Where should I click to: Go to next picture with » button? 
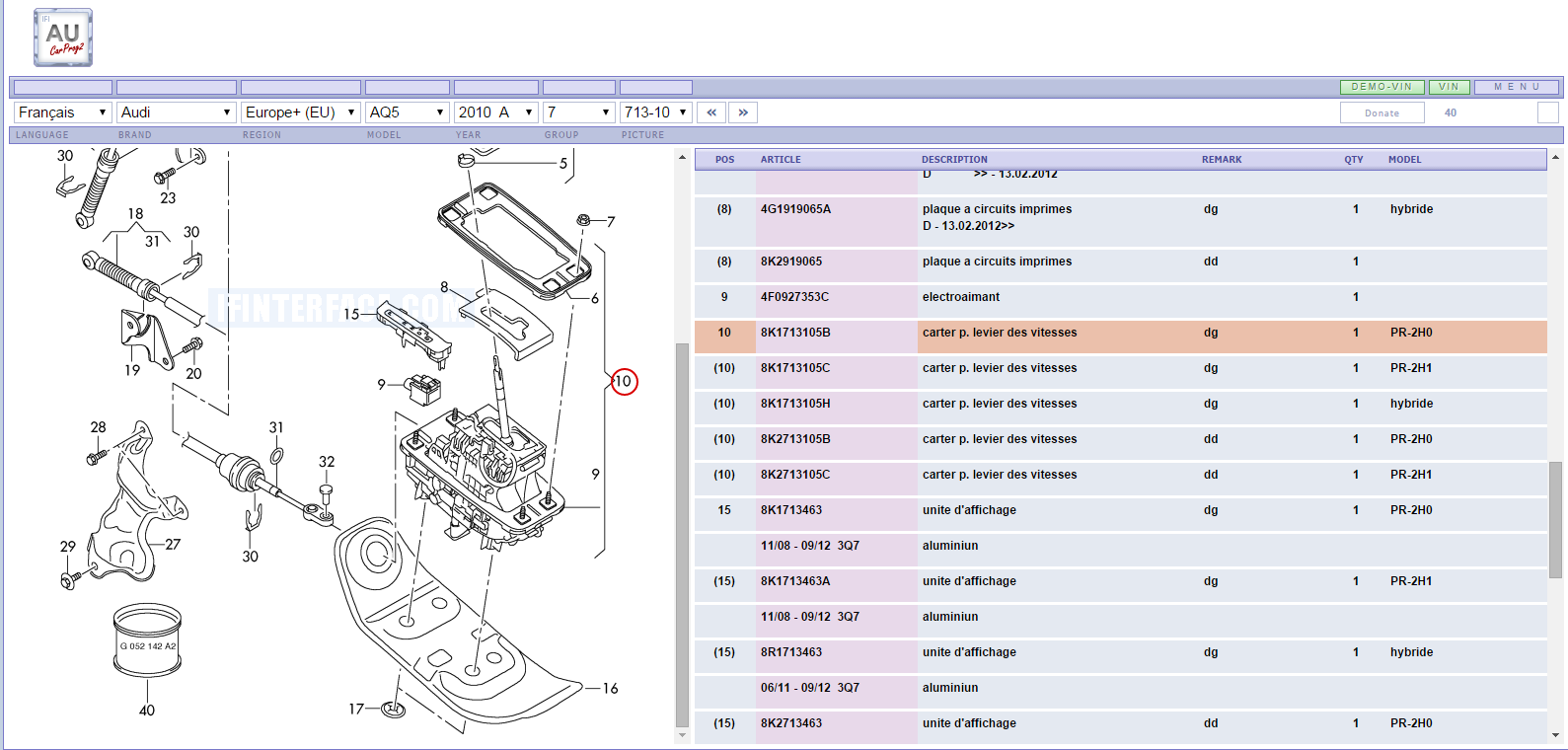743,112
